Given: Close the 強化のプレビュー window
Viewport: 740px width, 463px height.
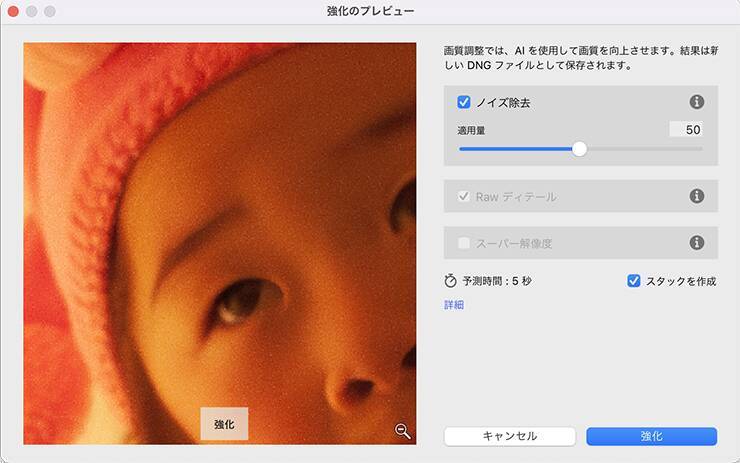Looking at the screenshot, I should click(x=14, y=11).
